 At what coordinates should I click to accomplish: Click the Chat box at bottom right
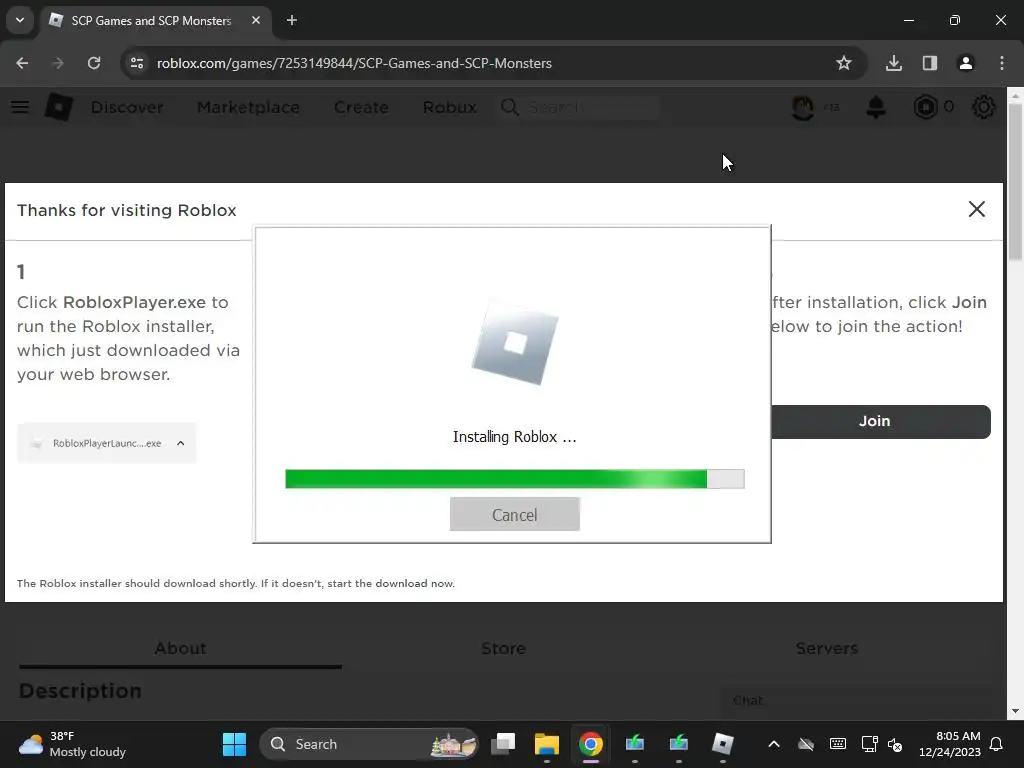pos(856,701)
